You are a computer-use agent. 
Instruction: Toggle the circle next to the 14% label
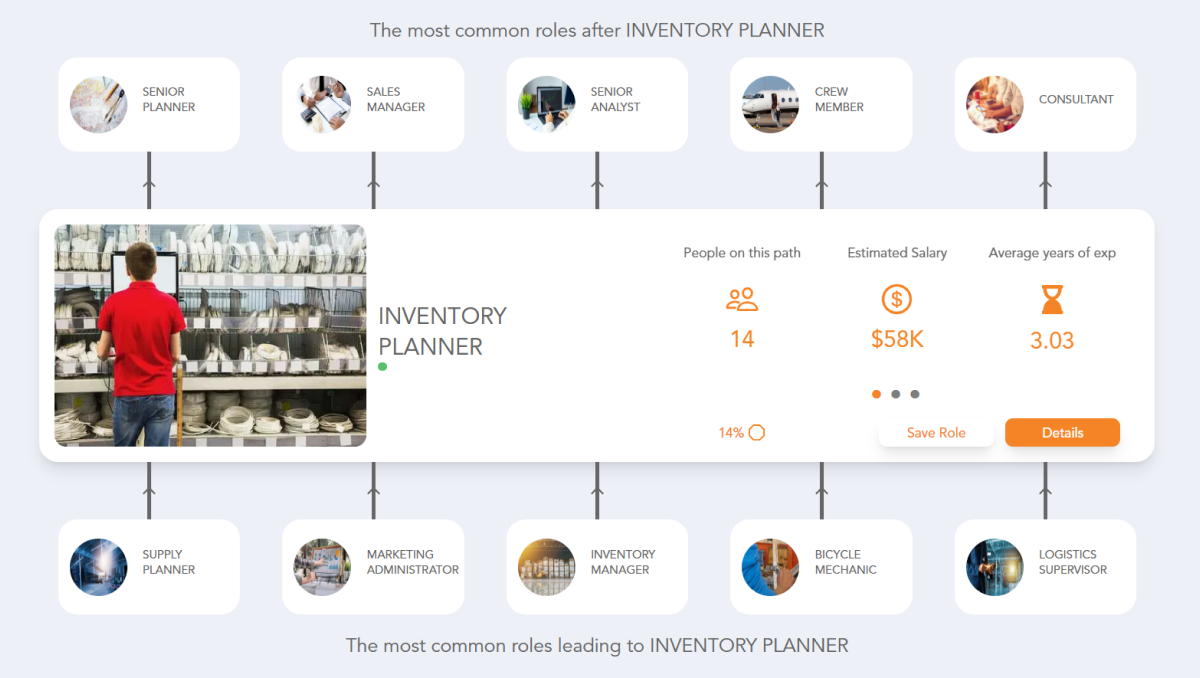[757, 432]
